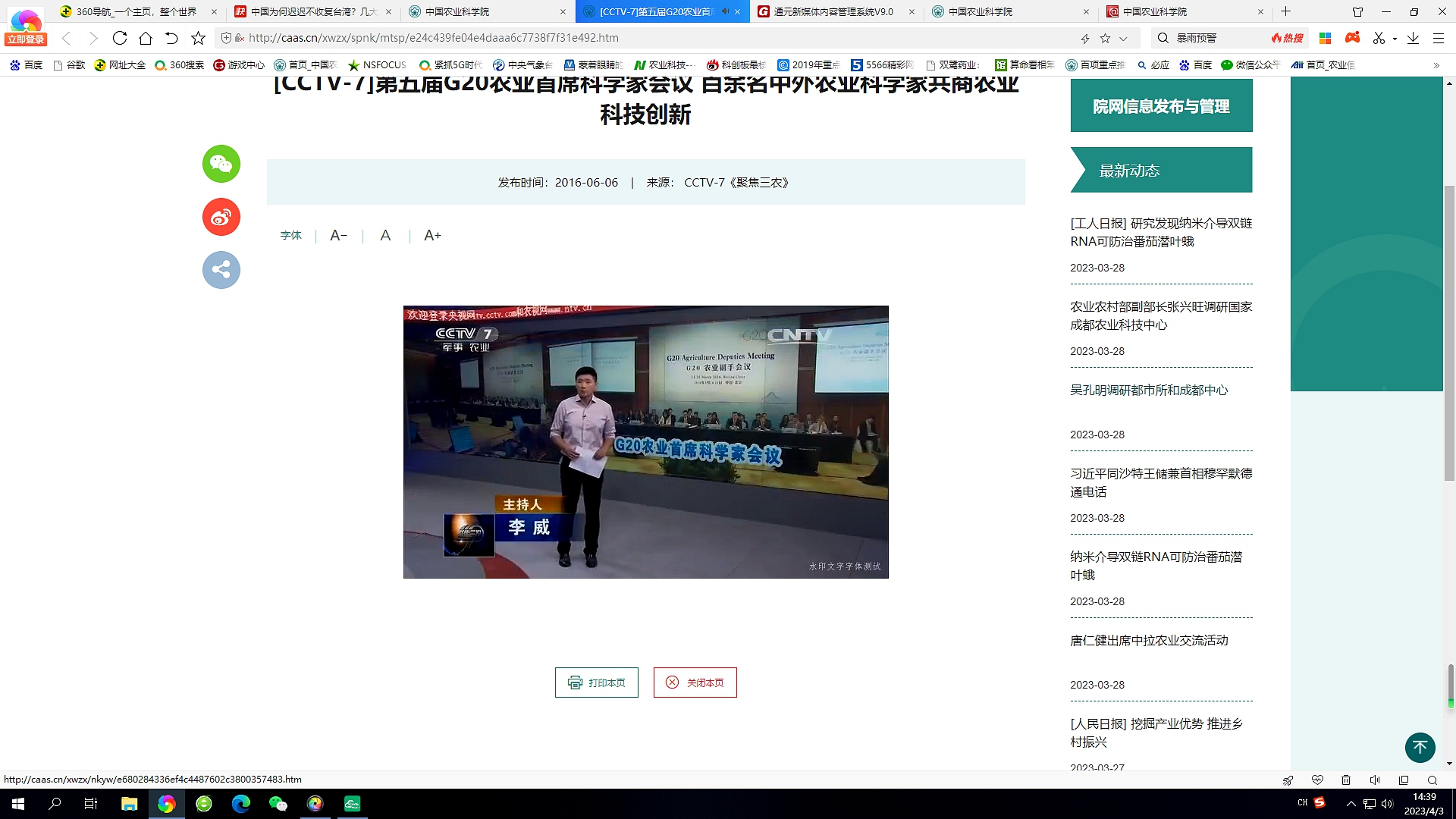Open the 游戏中心 bookmark
The image size is (1456, 819).
(240, 65)
